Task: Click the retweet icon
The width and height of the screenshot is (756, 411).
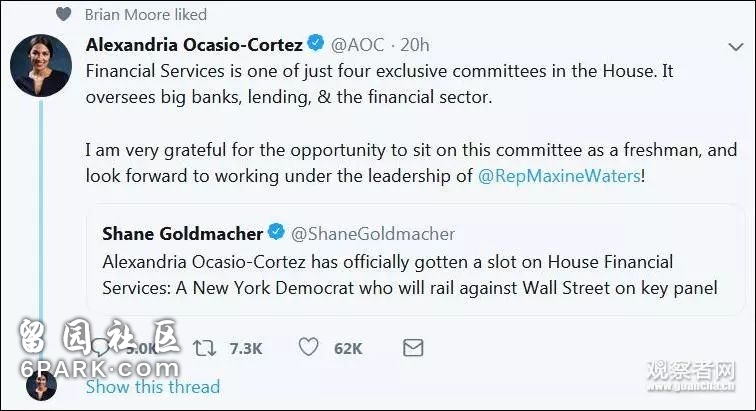Action: coord(204,348)
